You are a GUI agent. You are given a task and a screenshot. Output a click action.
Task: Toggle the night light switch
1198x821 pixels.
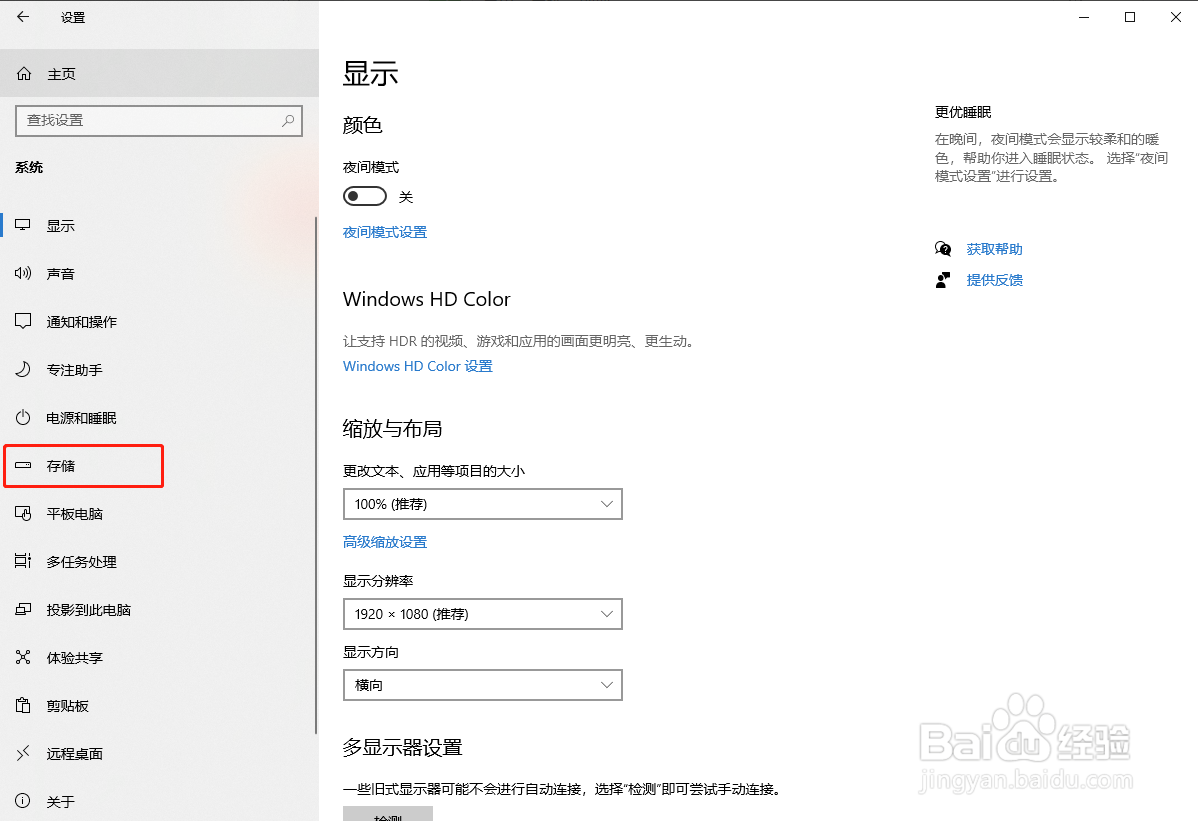tap(365, 197)
